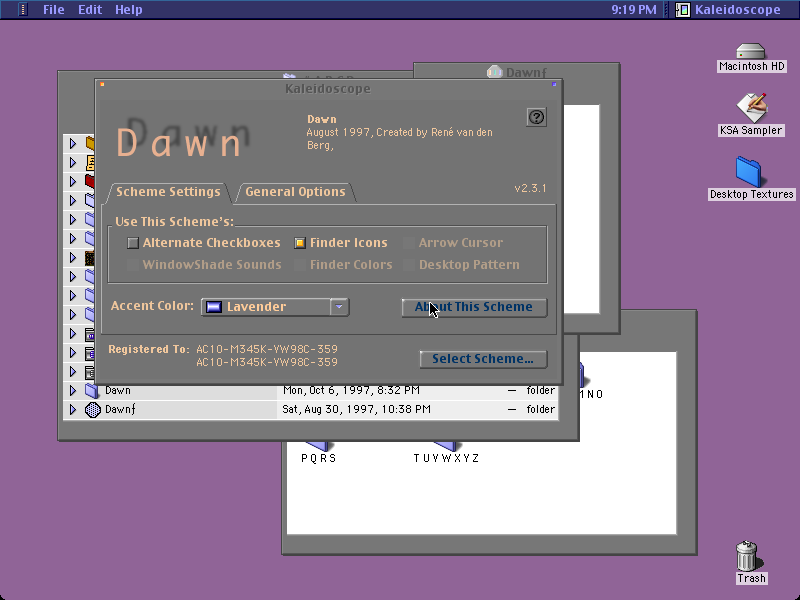Toggle the Alternate Checkboxes checkbox
800x600 pixels.
click(133, 243)
